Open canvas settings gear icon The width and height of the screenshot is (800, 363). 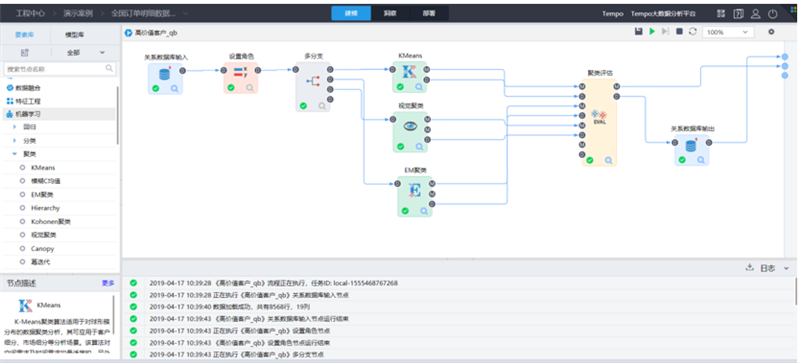click(771, 32)
